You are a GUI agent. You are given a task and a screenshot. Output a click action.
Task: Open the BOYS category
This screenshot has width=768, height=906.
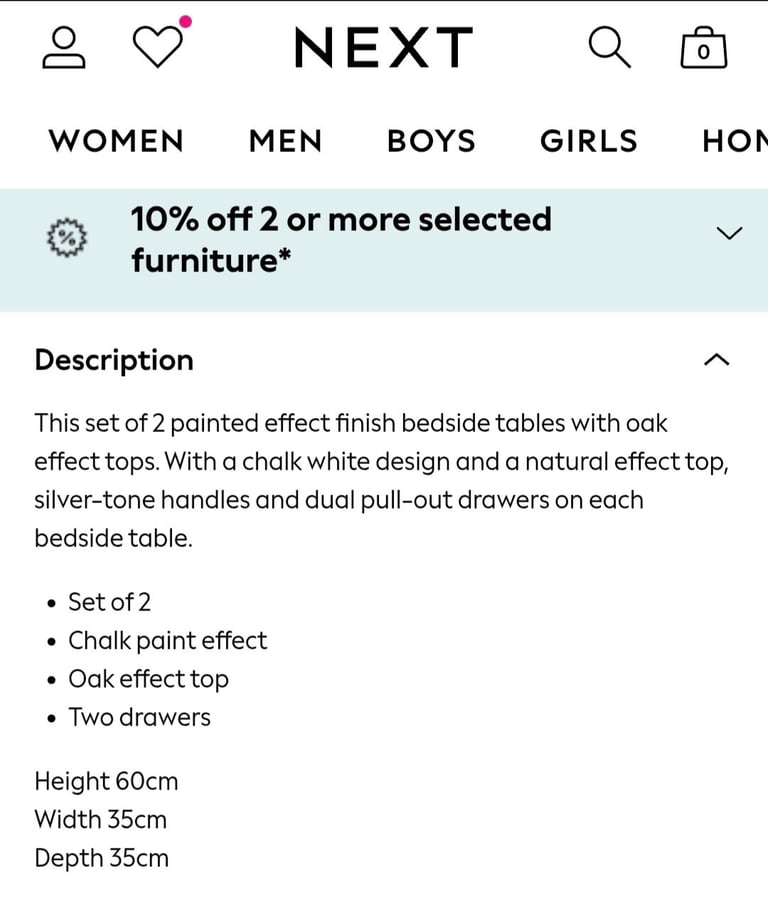pyautogui.click(x=431, y=141)
